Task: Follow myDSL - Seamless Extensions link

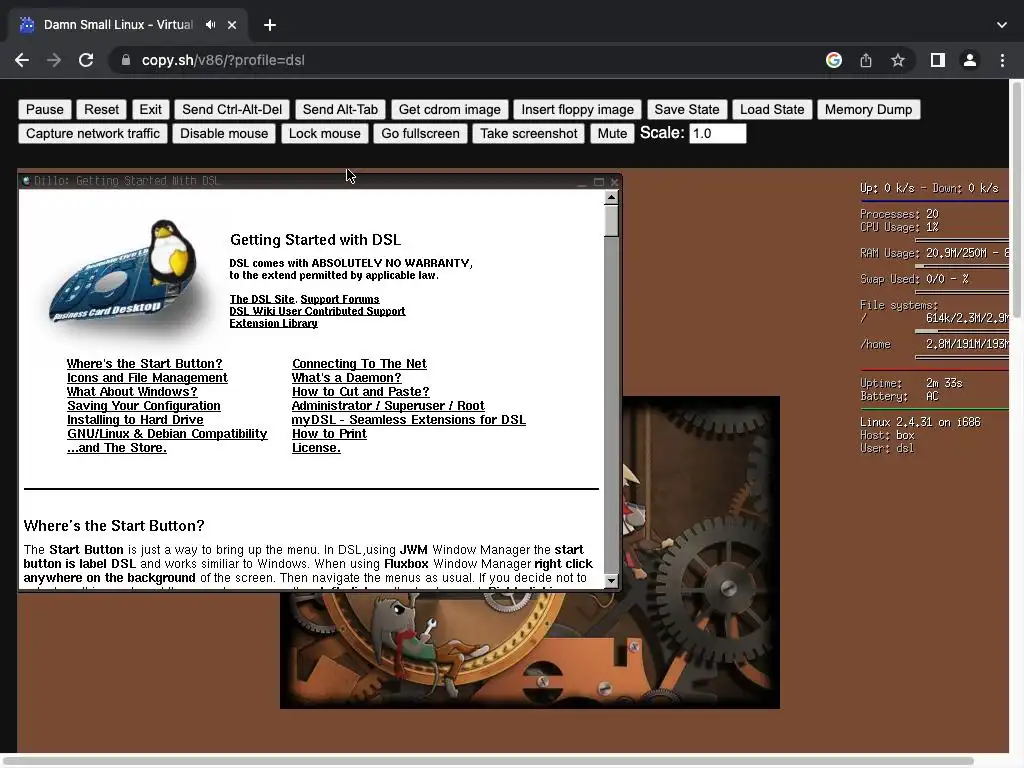Action: [x=409, y=420]
